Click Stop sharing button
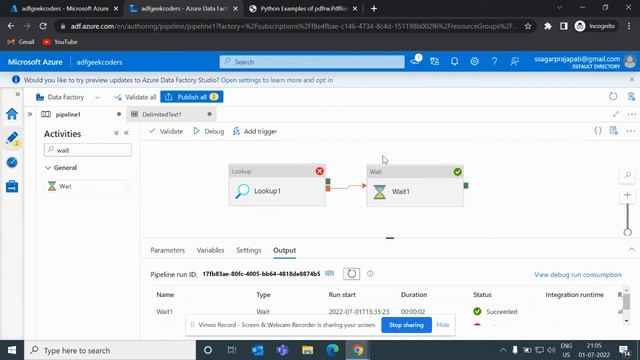The image size is (640, 360). click(x=406, y=325)
